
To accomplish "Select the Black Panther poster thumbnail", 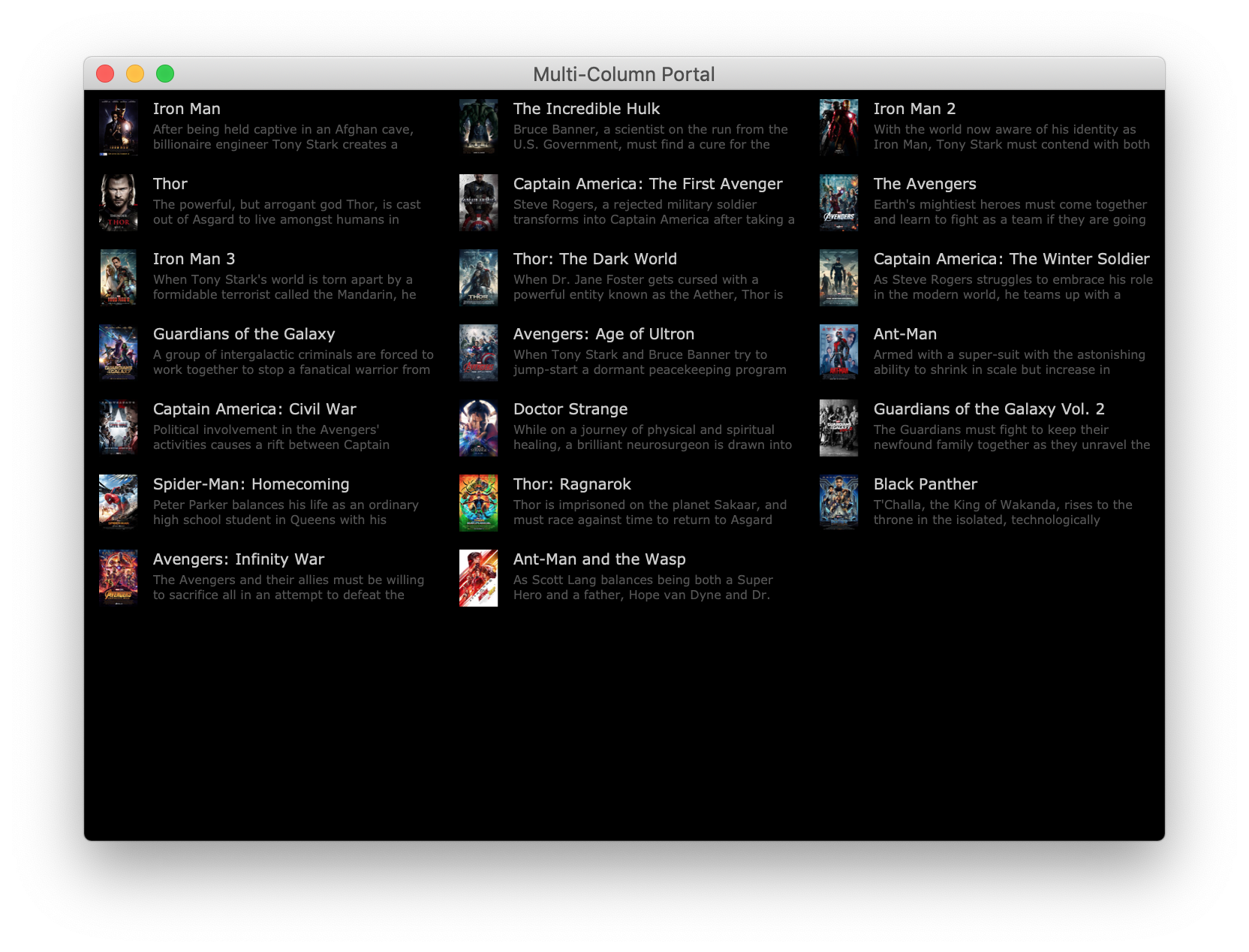I will click(838, 503).
